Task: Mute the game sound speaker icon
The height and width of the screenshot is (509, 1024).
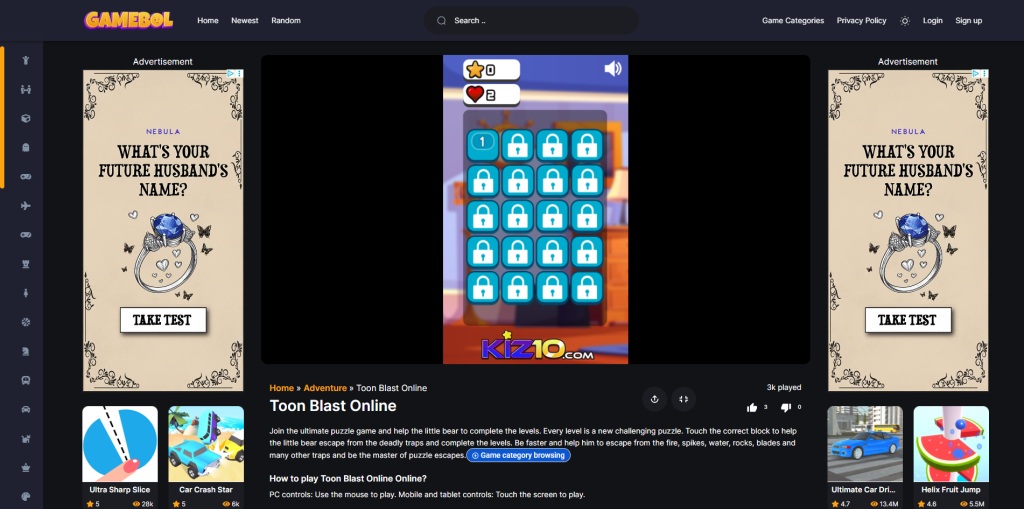Action: click(x=613, y=69)
